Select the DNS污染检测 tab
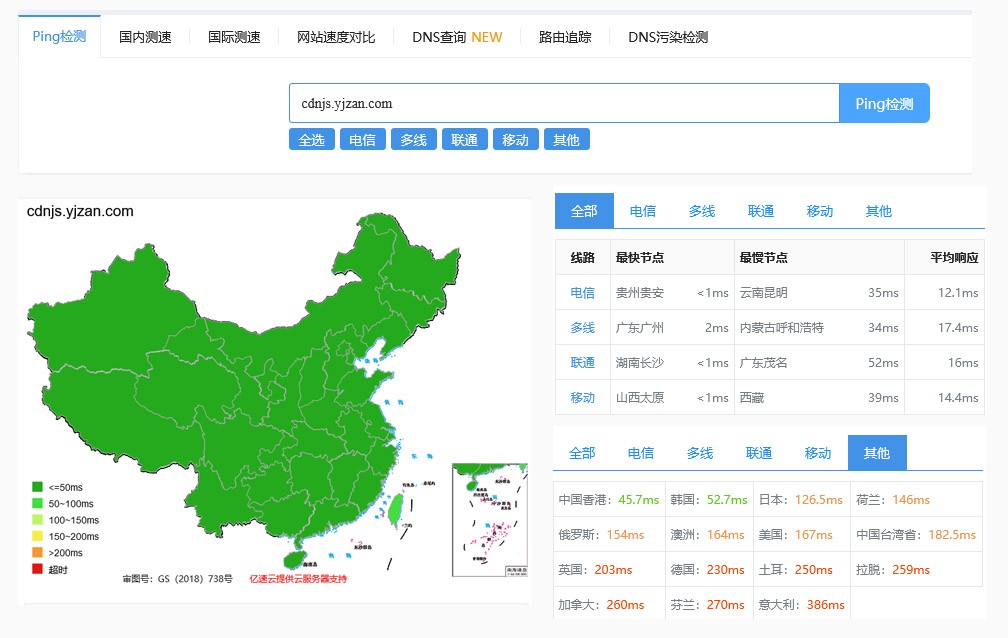 pyautogui.click(x=668, y=37)
